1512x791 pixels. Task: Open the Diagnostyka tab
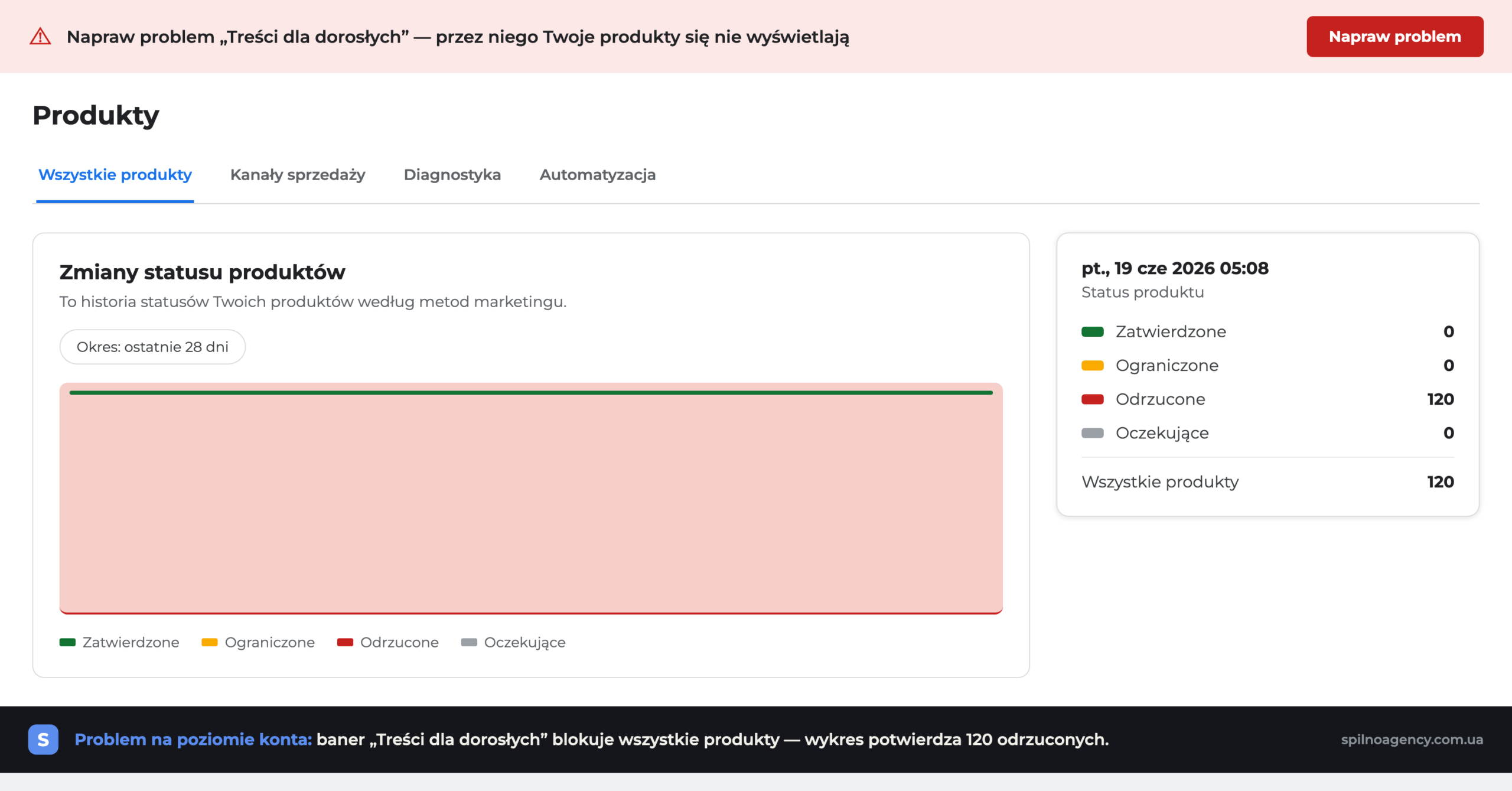pos(452,175)
